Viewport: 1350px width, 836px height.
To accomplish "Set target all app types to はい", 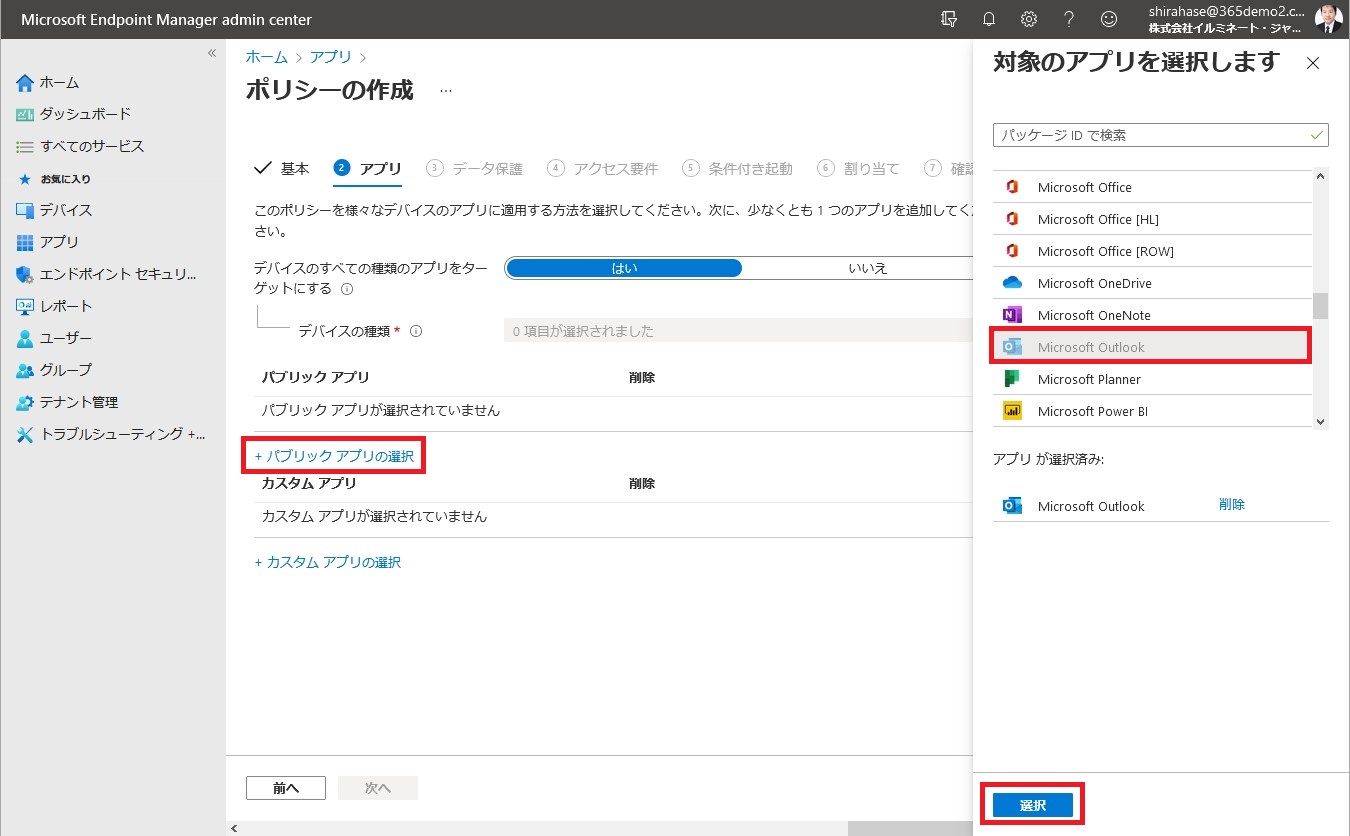I will click(624, 268).
